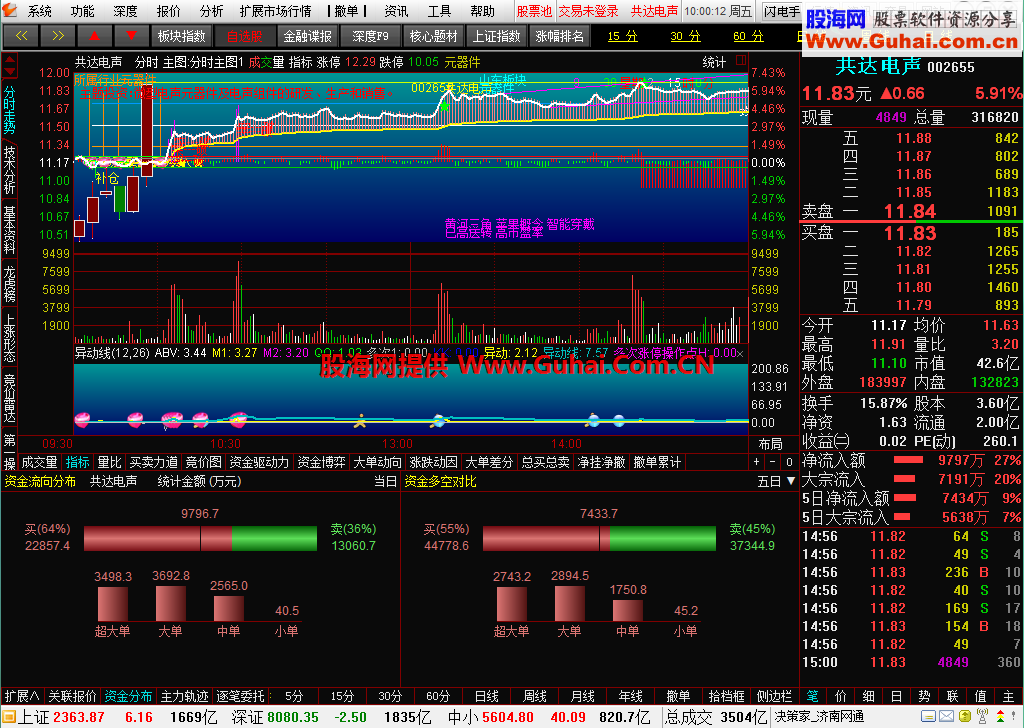Switch to the 60 分 chart link
Screen dimensions: 1024x728
(x=748, y=36)
